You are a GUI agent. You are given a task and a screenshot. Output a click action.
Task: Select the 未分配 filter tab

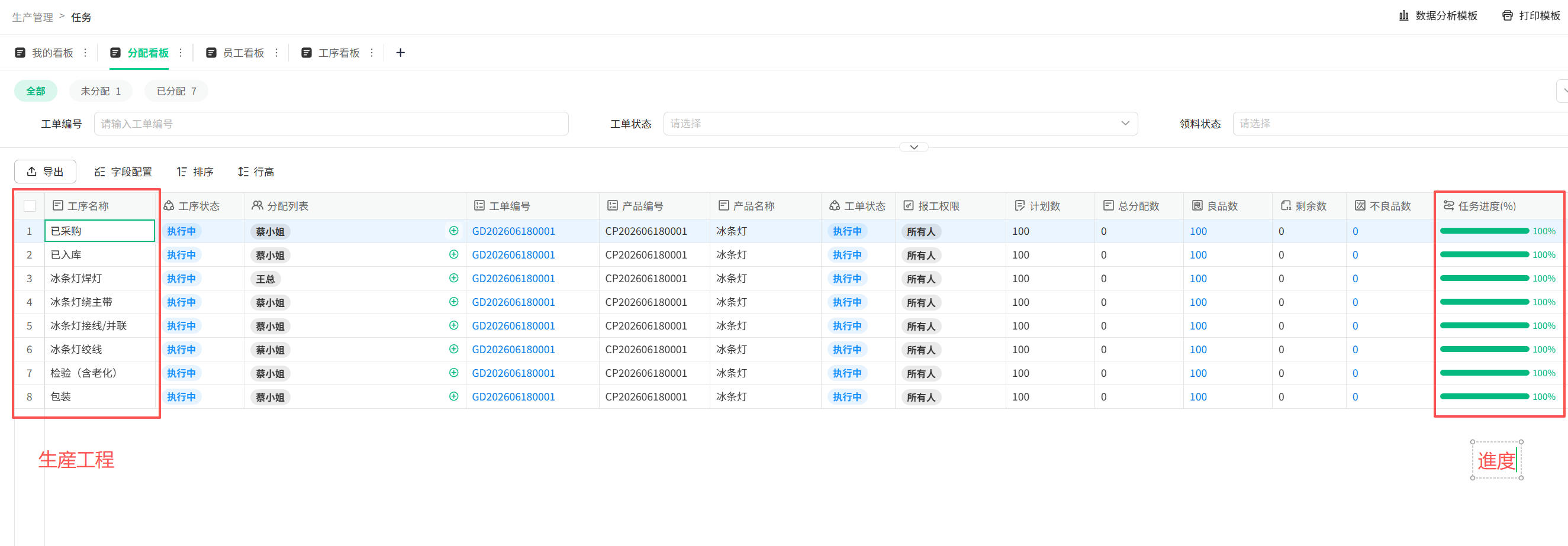point(101,91)
